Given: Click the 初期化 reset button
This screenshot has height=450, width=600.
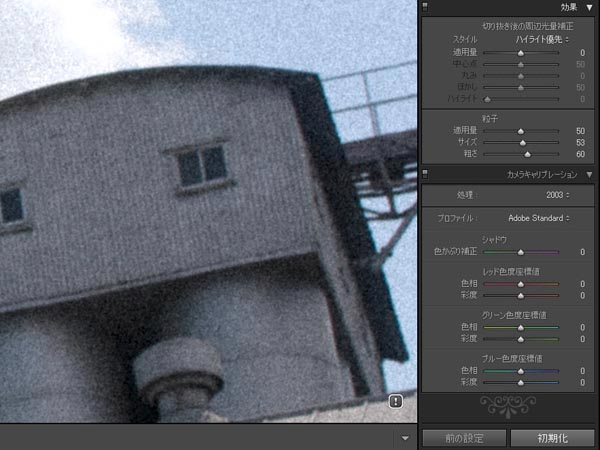Looking at the screenshot, I should [552, 439].
